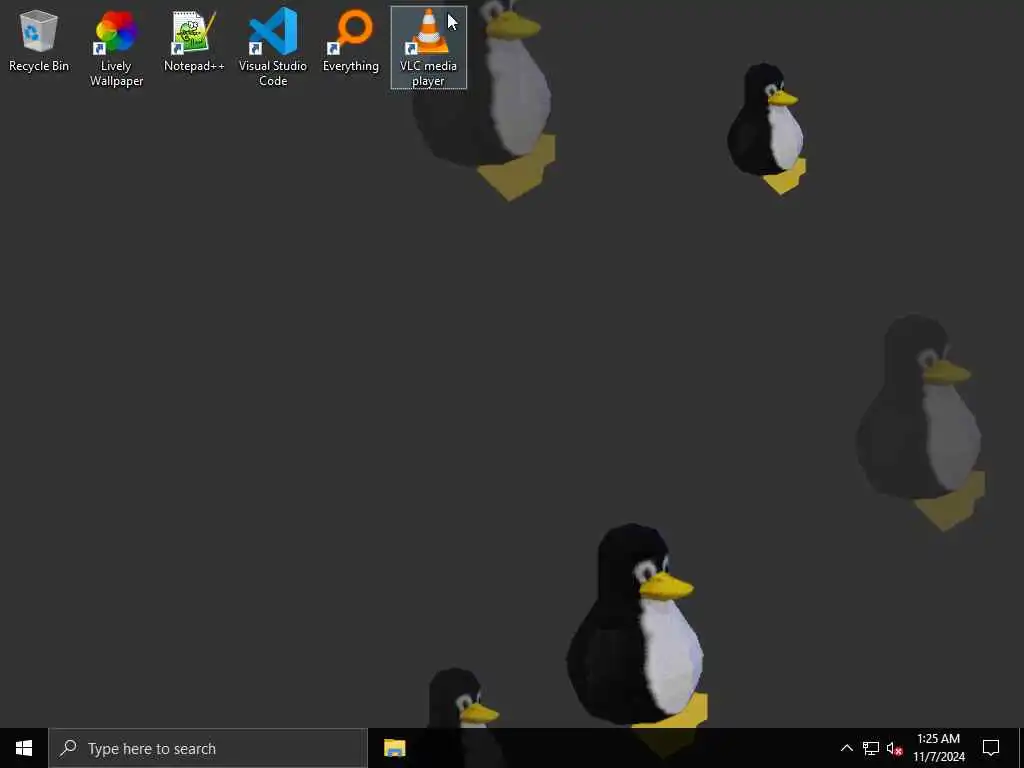
Task: Select the Recycle Bin desktop icon
Action: [39, 40]
